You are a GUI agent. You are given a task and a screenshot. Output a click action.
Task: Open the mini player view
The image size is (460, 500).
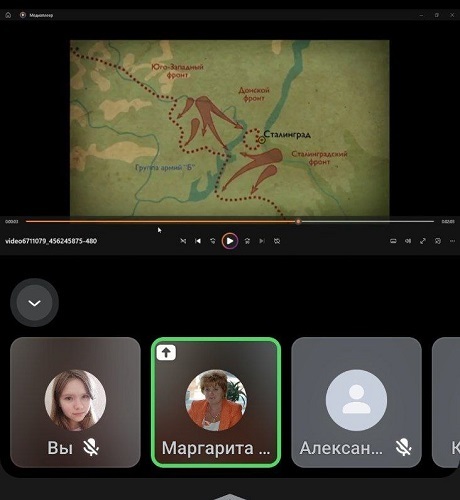(438, 241)
